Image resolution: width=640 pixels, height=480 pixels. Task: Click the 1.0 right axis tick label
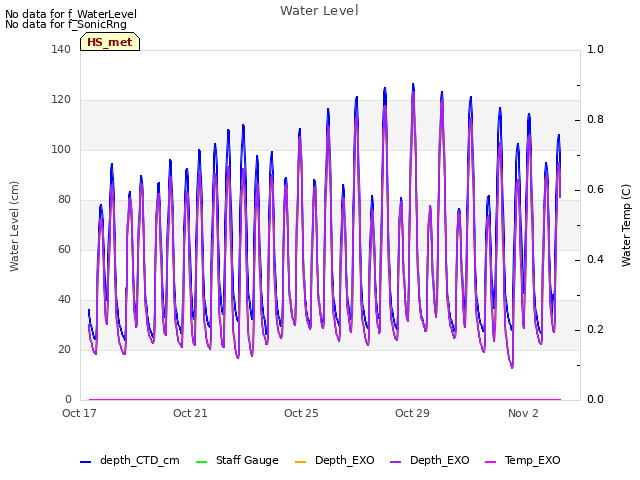pyautogui.click(x=595, y=49)
